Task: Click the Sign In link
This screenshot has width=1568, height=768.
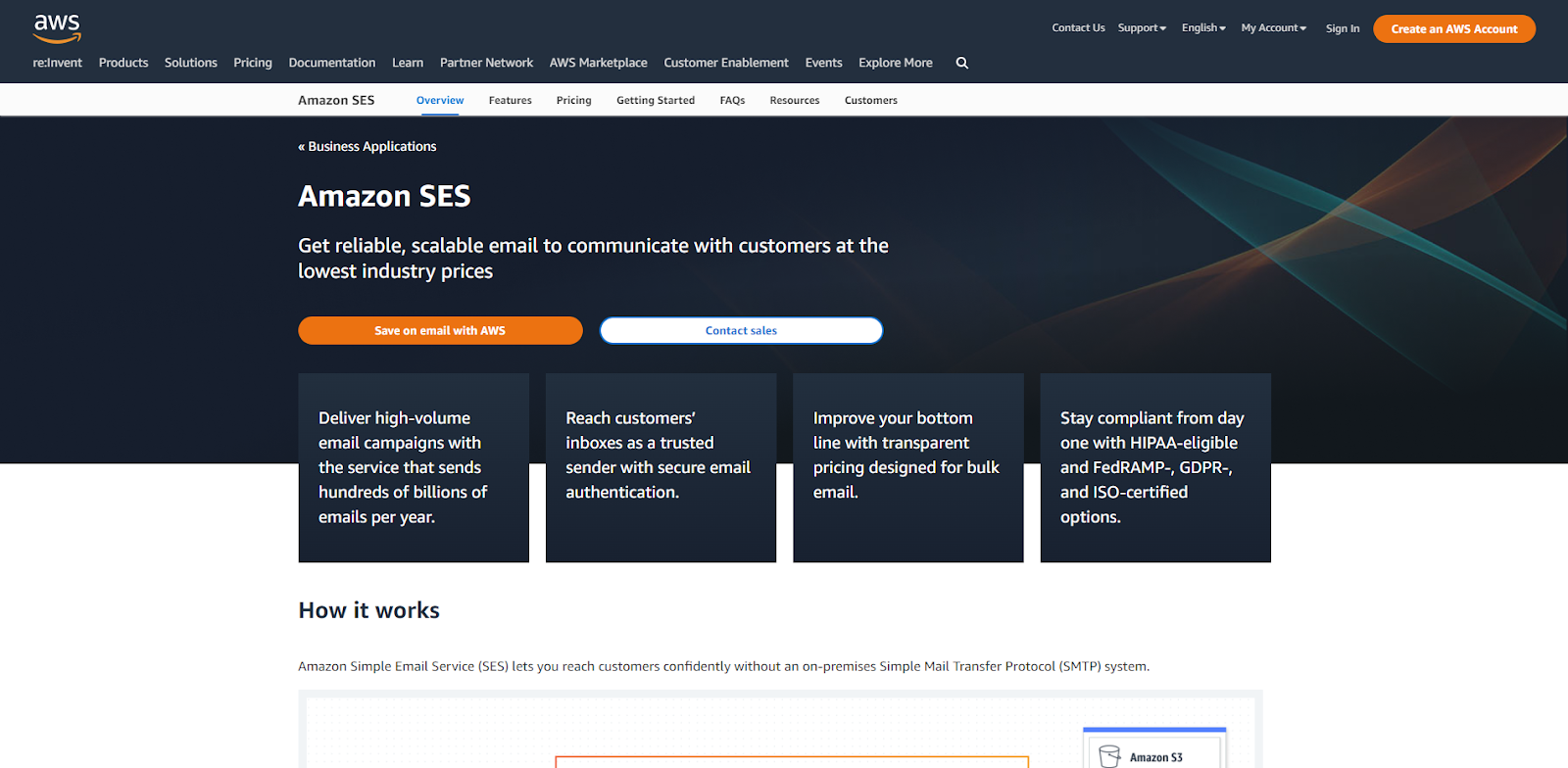Action: (x=1343, y=28)
